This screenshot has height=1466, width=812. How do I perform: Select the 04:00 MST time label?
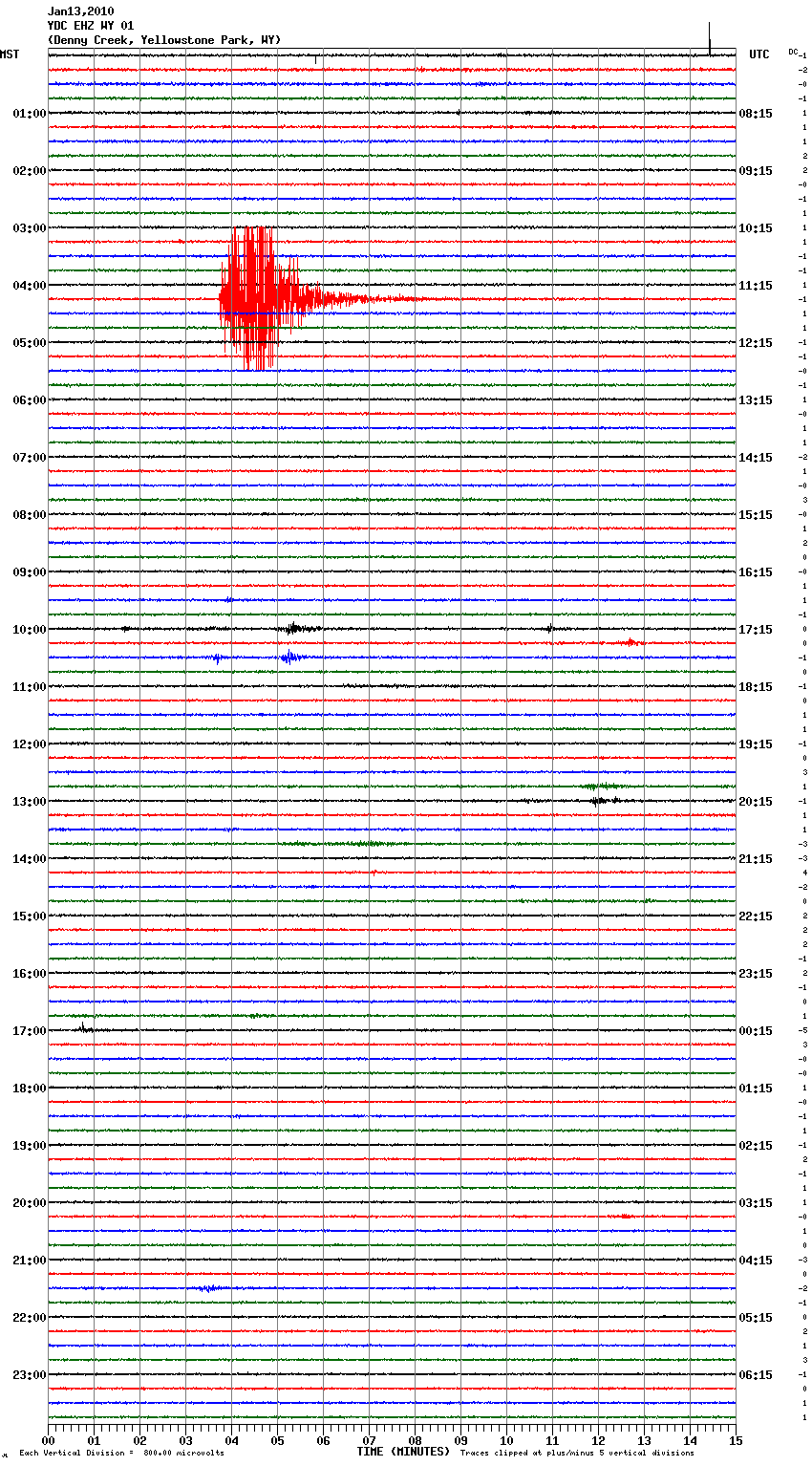coord(30,286)
